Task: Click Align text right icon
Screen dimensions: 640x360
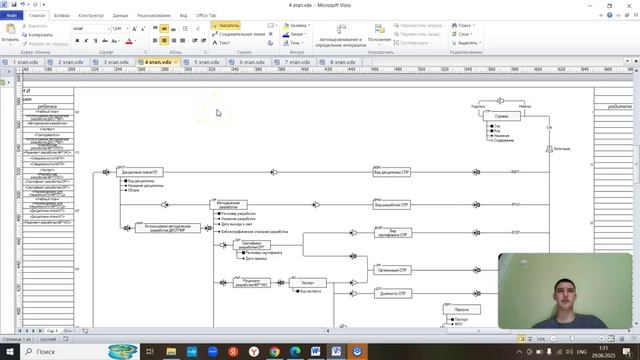Action: (173, 41)
